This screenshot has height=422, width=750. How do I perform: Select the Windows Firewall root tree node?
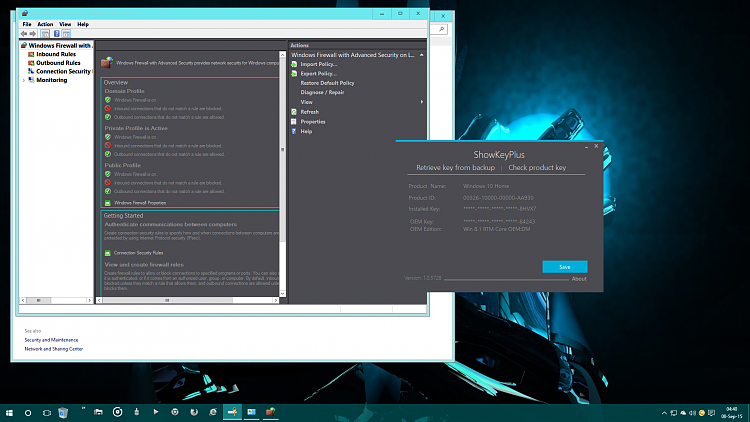coord(59,45)
